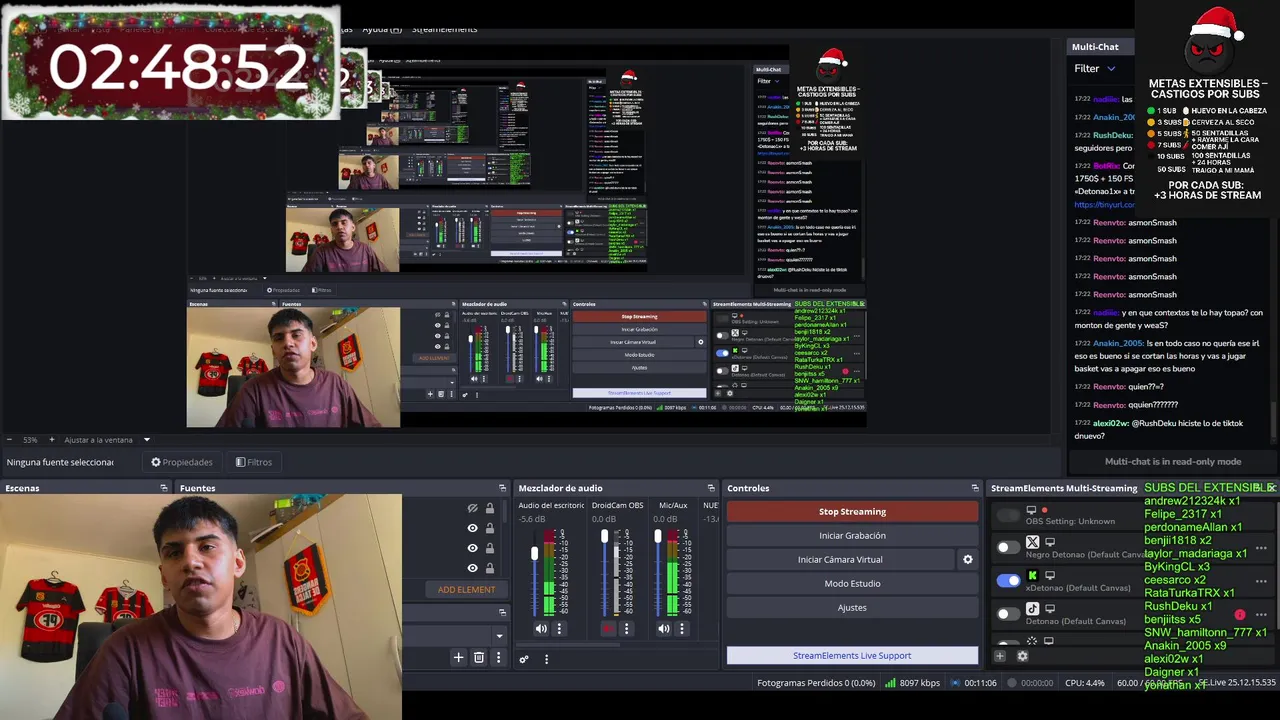Hide the second source row eye icon
The height and width of the screenshot is (720, 1280).
pyautogui.click(x=473, y=528)
